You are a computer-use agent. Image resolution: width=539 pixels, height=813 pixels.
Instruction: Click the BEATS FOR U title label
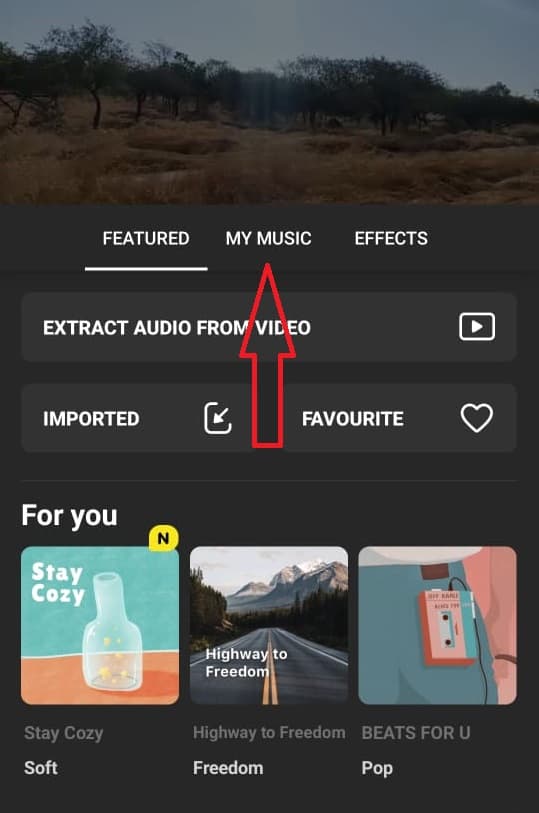416,733
